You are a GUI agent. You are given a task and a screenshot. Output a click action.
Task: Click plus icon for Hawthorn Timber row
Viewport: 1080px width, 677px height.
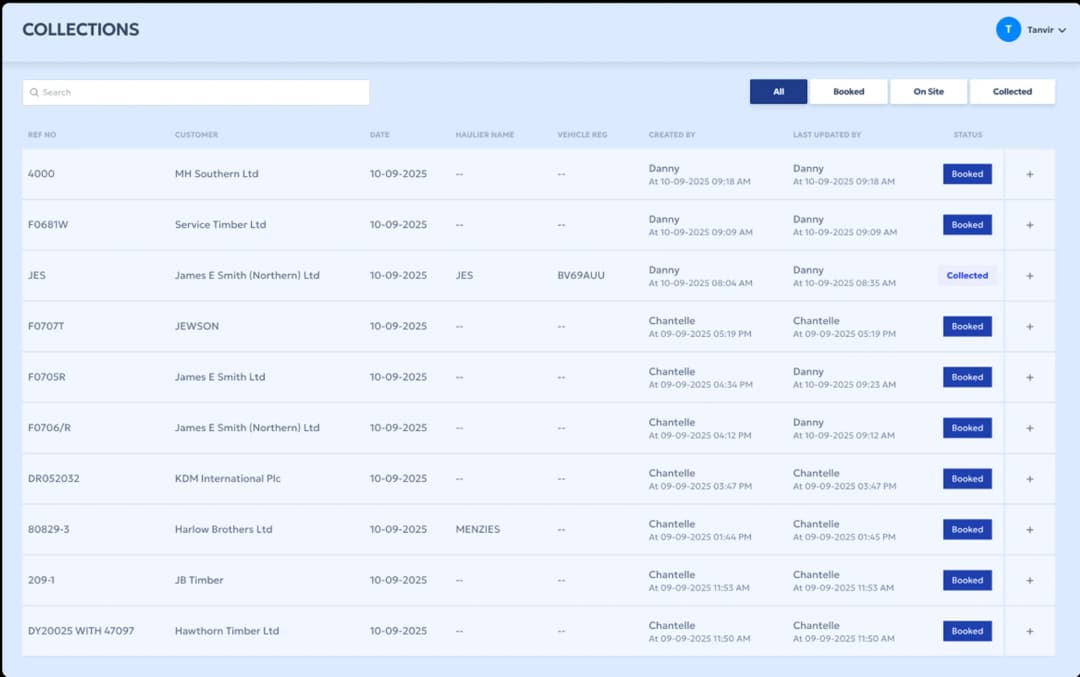(x=1029, y=631)
